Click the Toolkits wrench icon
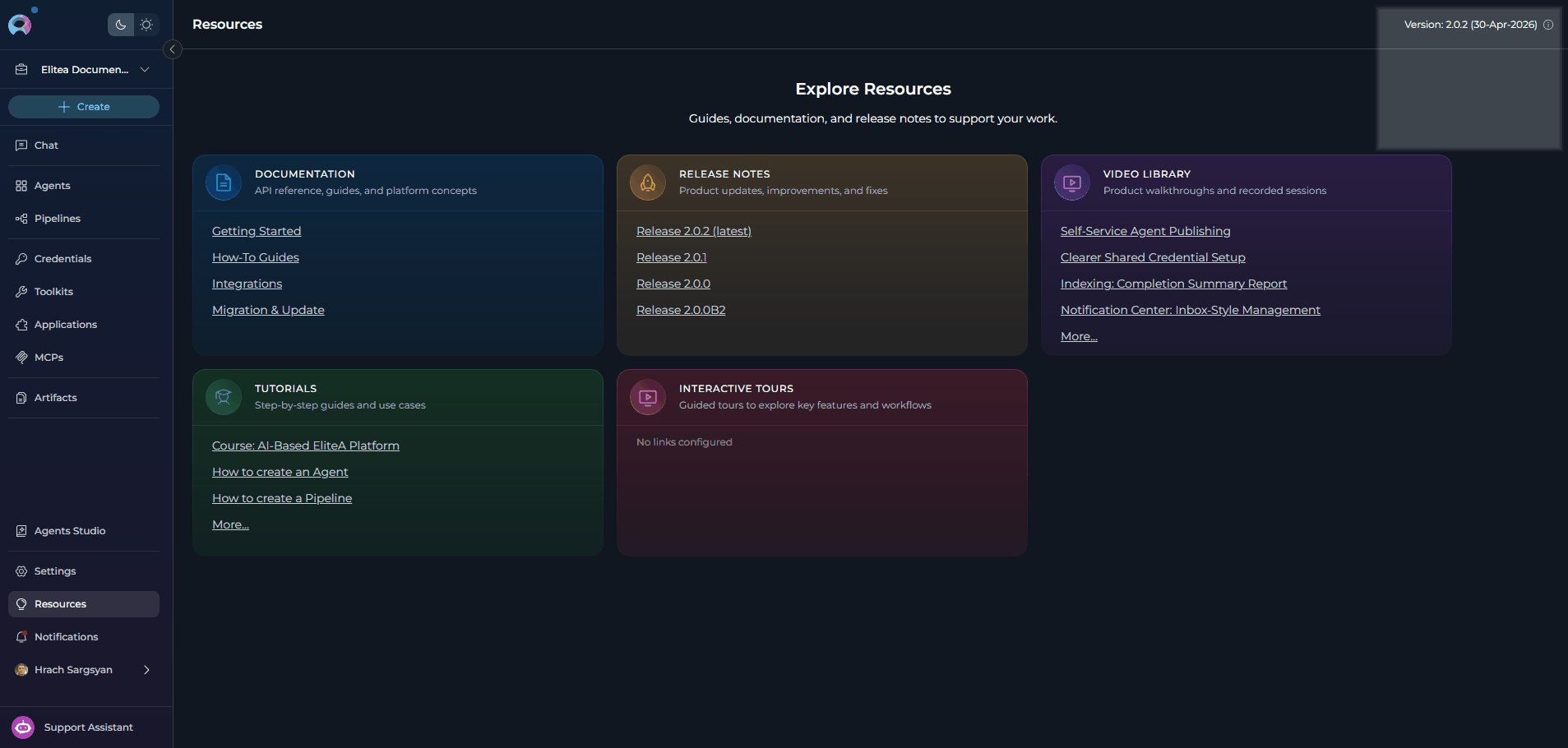The width and height of the screenshot is (1568, 748). 21,292
